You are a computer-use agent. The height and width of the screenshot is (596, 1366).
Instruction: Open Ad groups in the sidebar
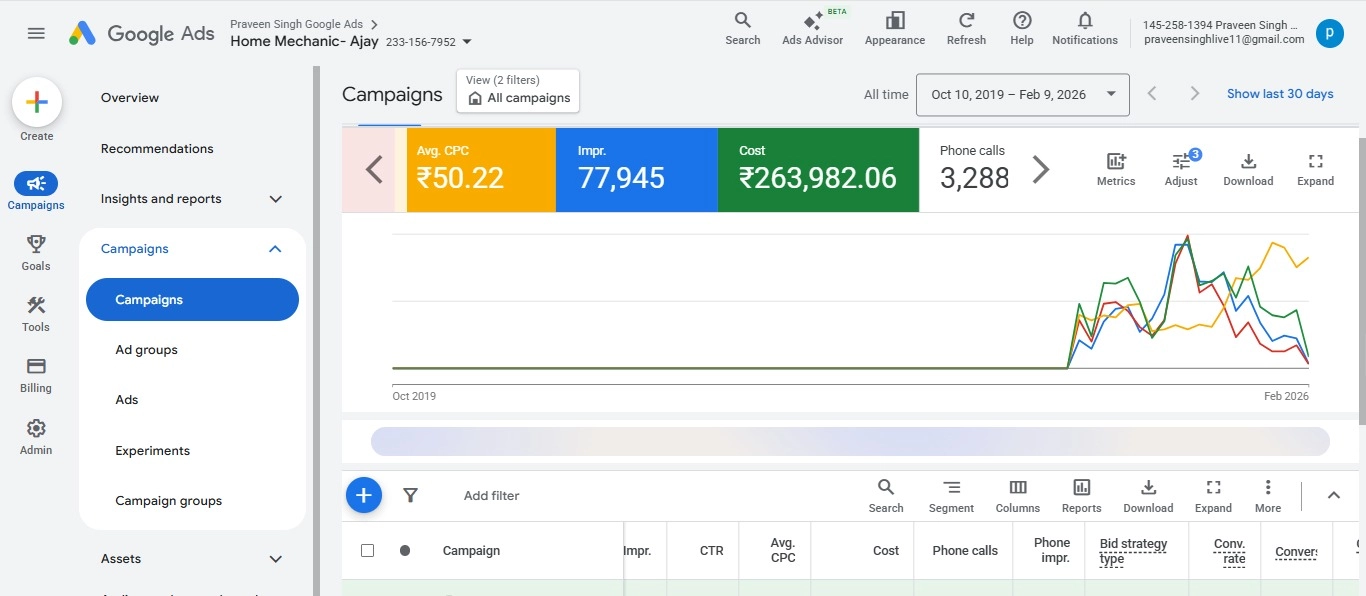click(147, 350)
